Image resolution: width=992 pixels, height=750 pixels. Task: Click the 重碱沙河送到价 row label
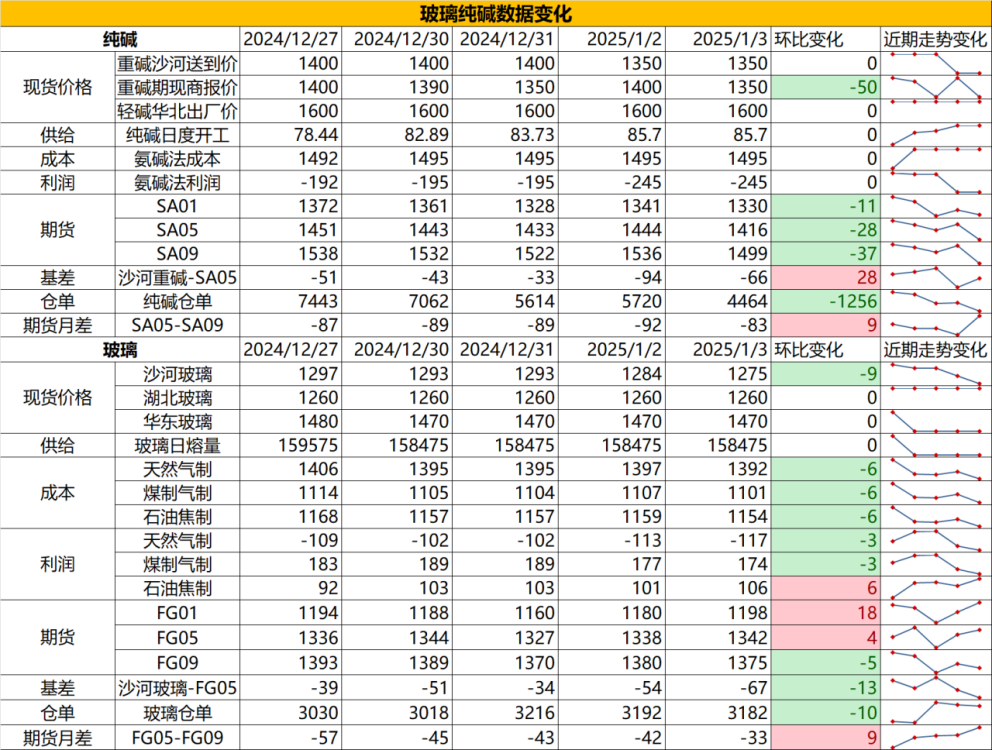[x=177, y=63]
